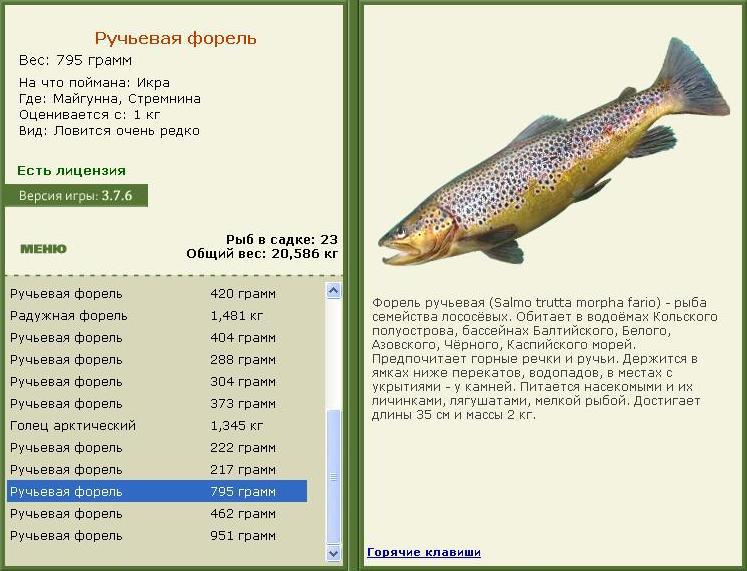Select Ручьевая форель 404 грамм row
The height and width of the screenshot is (571, 747).
(x=157, y=338)
